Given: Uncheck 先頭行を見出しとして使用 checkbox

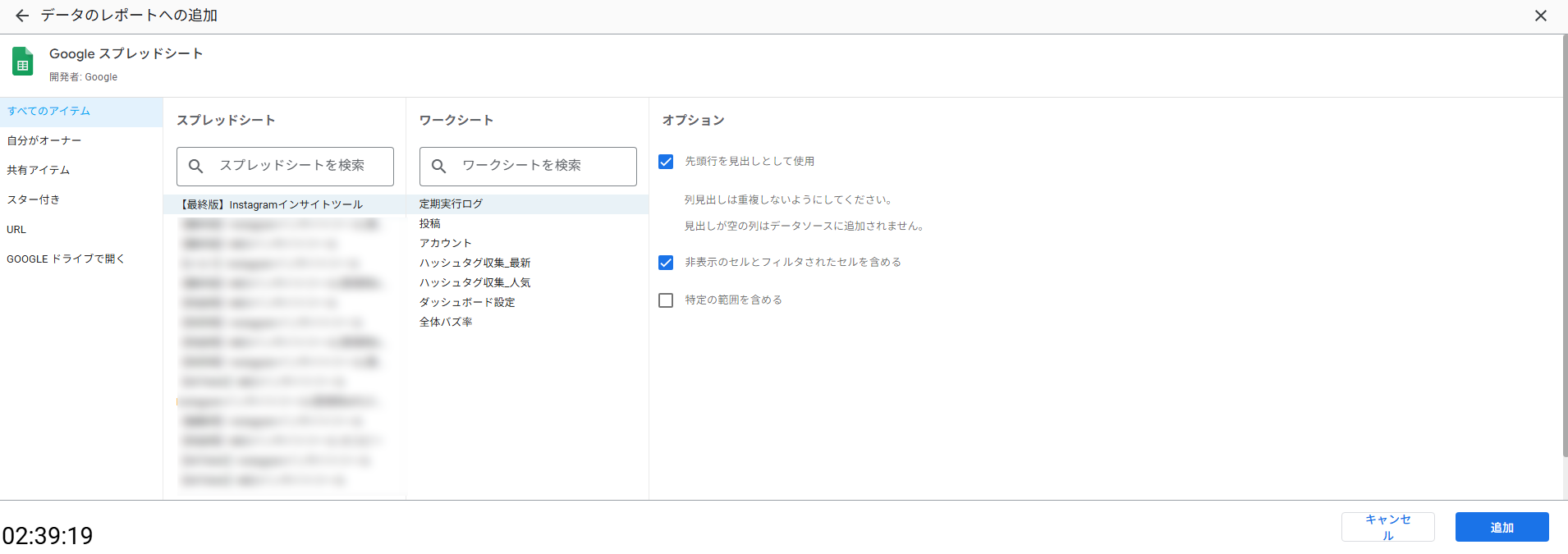Looking at the screenshot, I should (x=666, y=162).
